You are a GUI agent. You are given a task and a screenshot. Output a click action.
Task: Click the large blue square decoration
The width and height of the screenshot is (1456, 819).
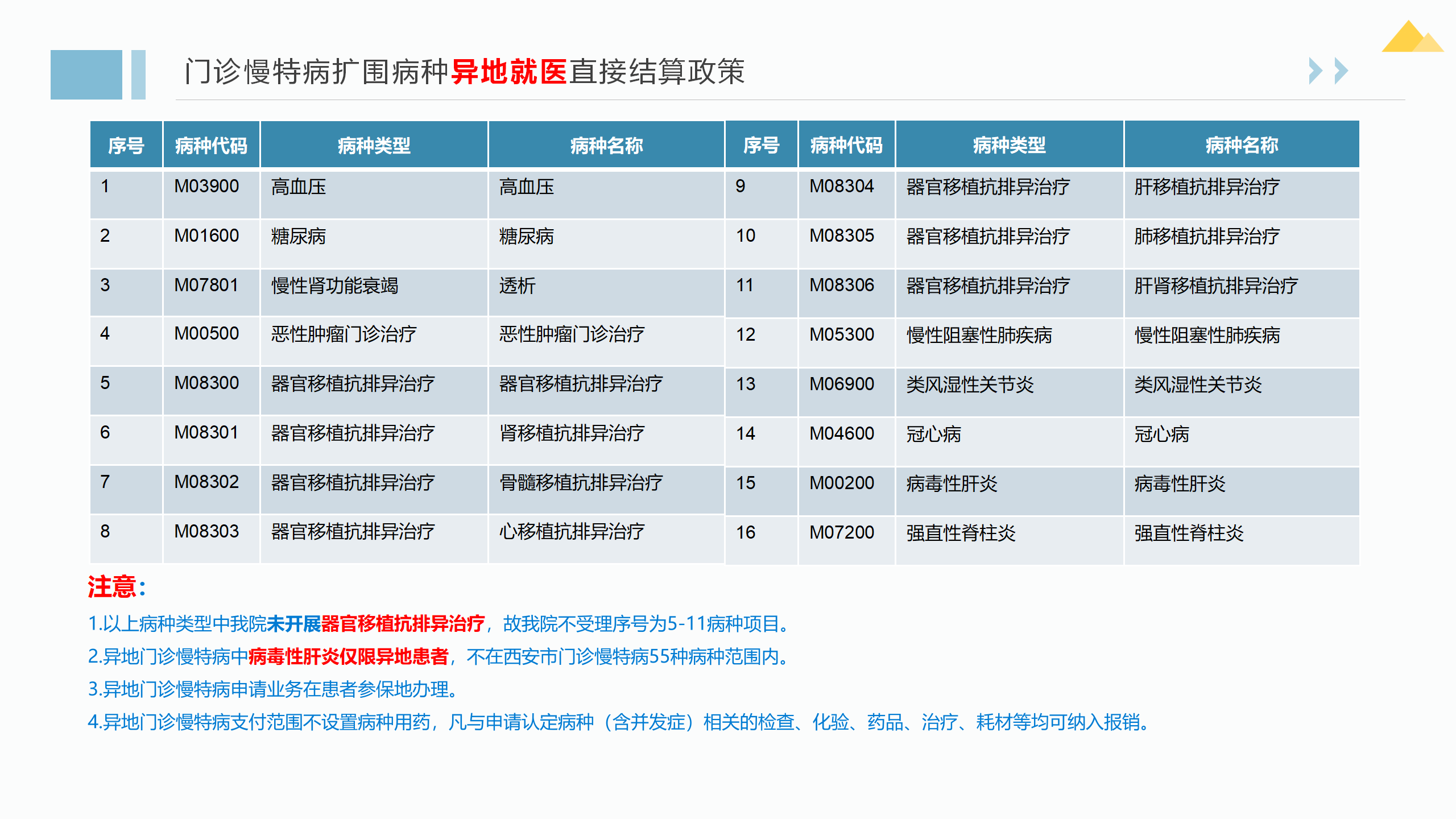pyautogui.click(x=86, y=75)
